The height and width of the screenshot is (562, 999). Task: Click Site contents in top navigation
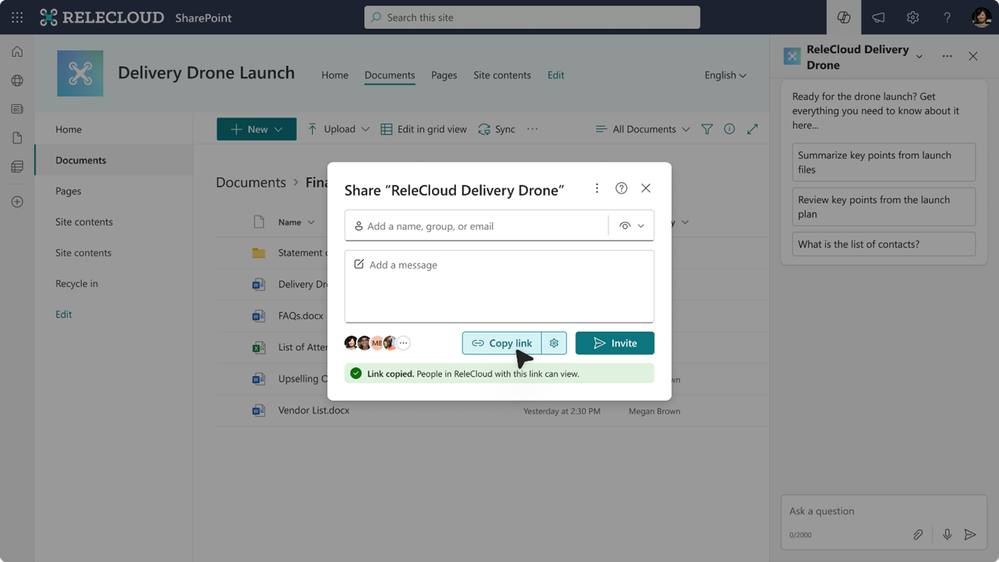501,75
